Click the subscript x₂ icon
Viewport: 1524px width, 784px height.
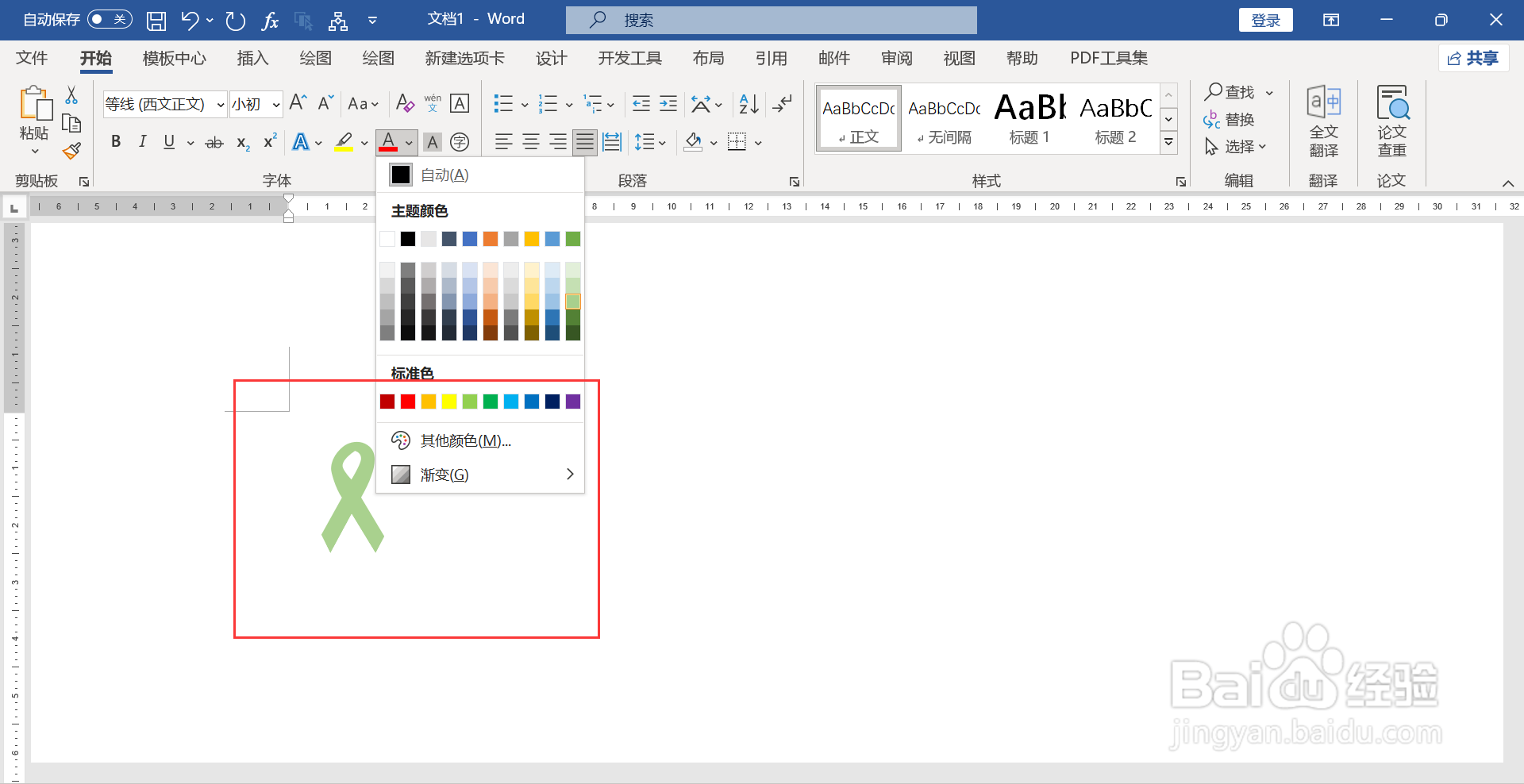click(x=243, y=143)
